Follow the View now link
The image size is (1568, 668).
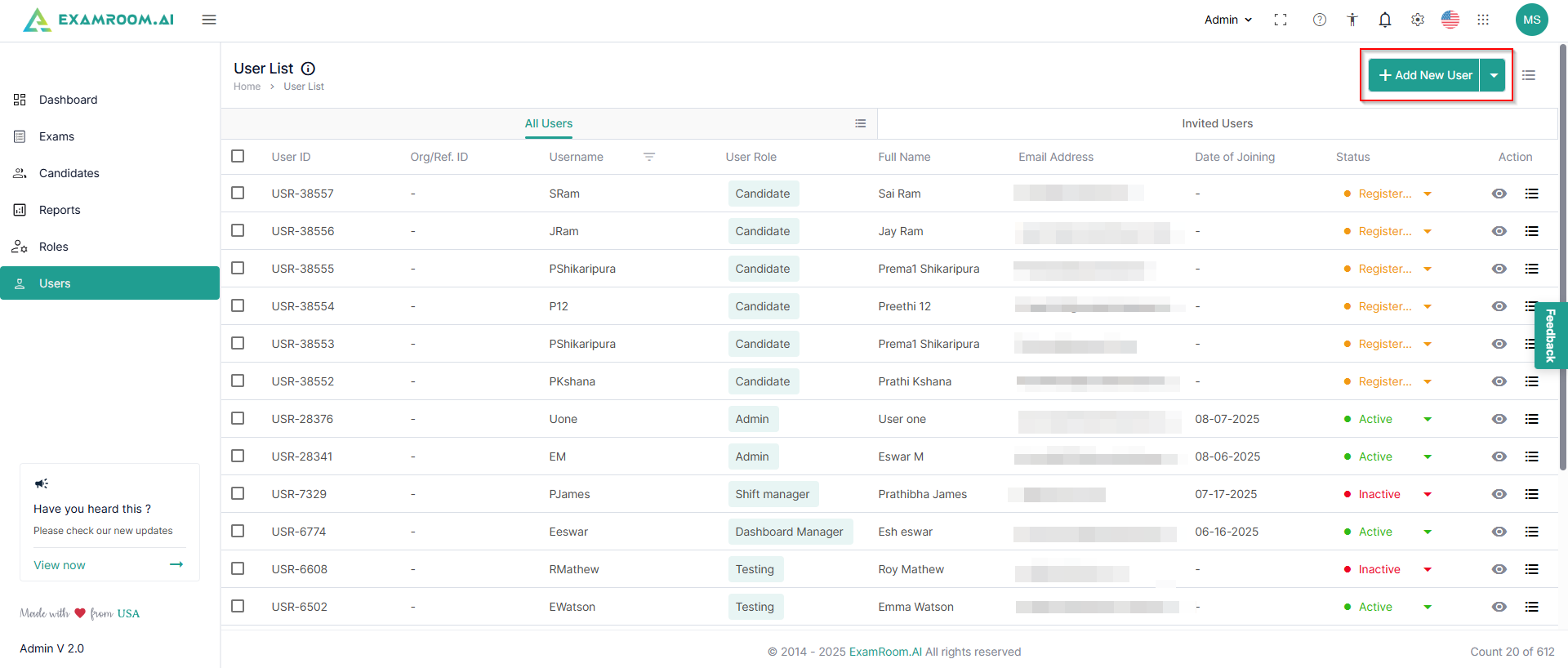point(60,565)
